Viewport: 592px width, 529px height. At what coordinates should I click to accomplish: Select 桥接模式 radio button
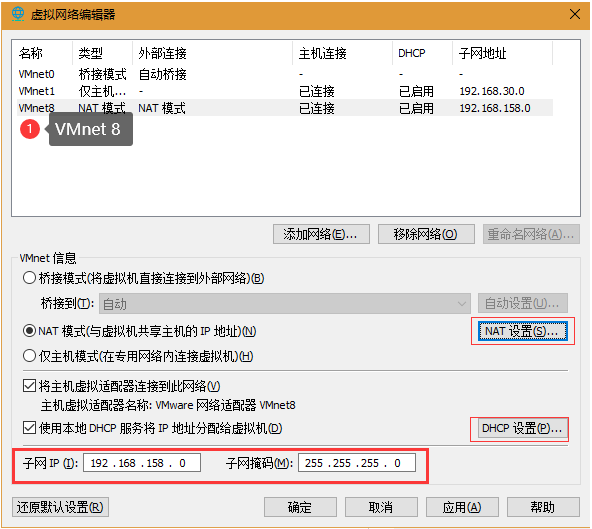click(x=29, y=278)
